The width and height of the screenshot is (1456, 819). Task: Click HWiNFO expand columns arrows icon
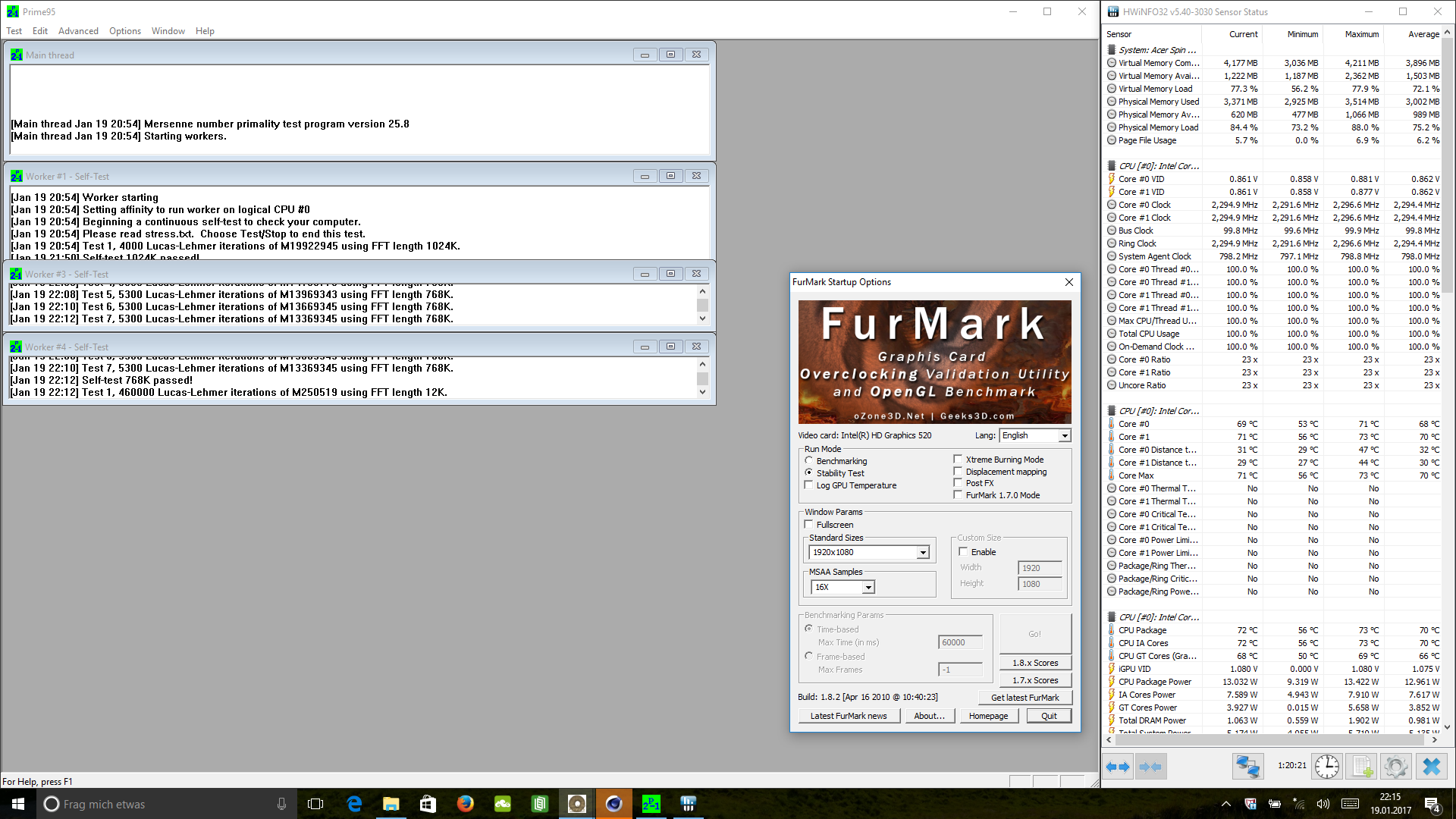pyautogui.click(x=1118, y=767)
